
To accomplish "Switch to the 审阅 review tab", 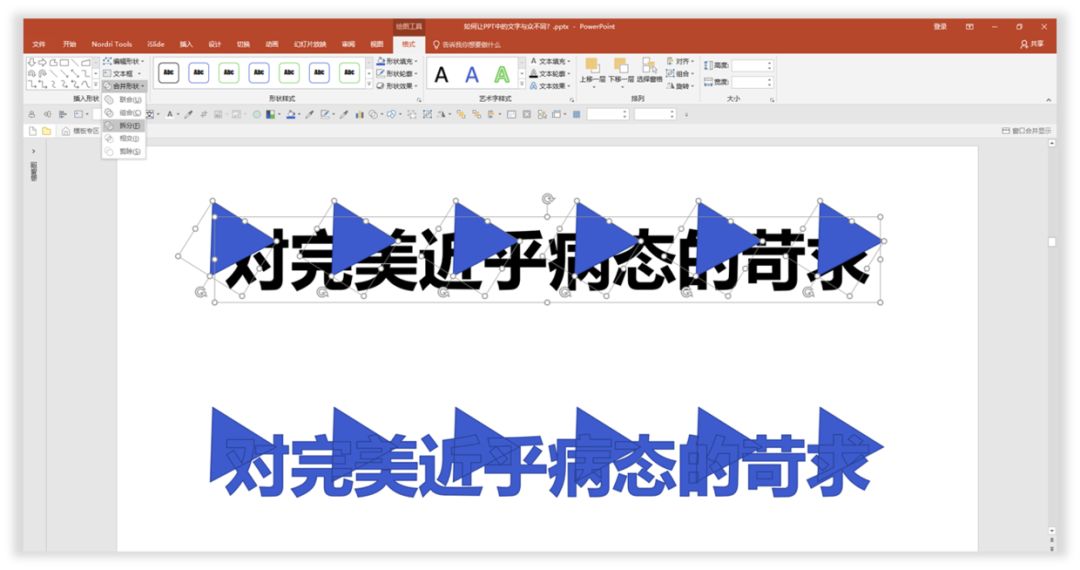I will pos(349,44).
